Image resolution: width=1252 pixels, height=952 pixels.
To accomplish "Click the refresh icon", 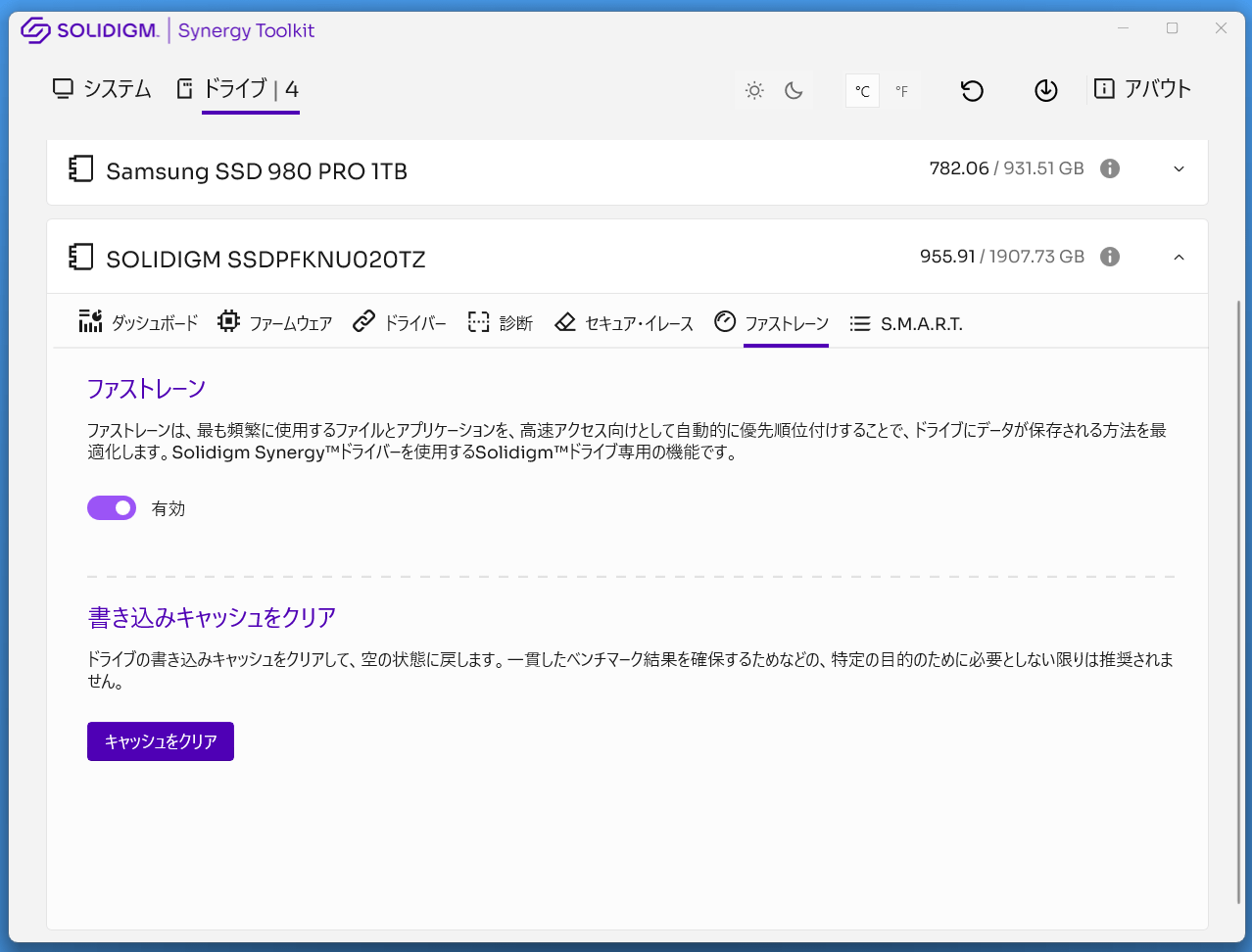I will (972, 91).
